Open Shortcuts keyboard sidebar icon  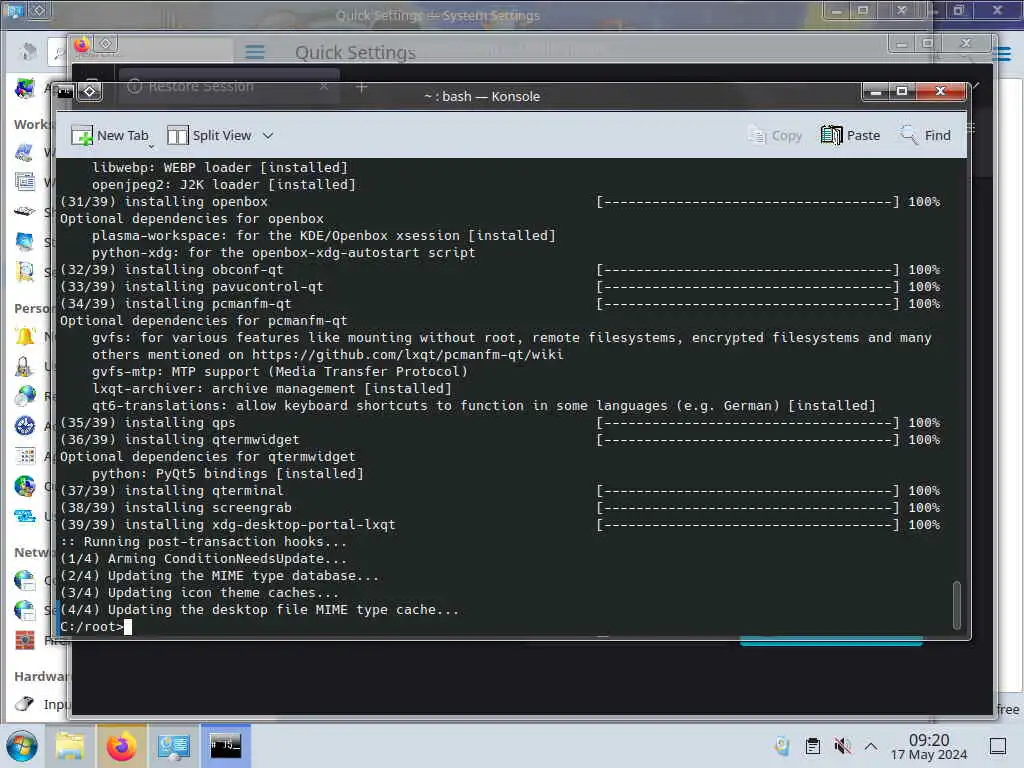pos(25,211)
